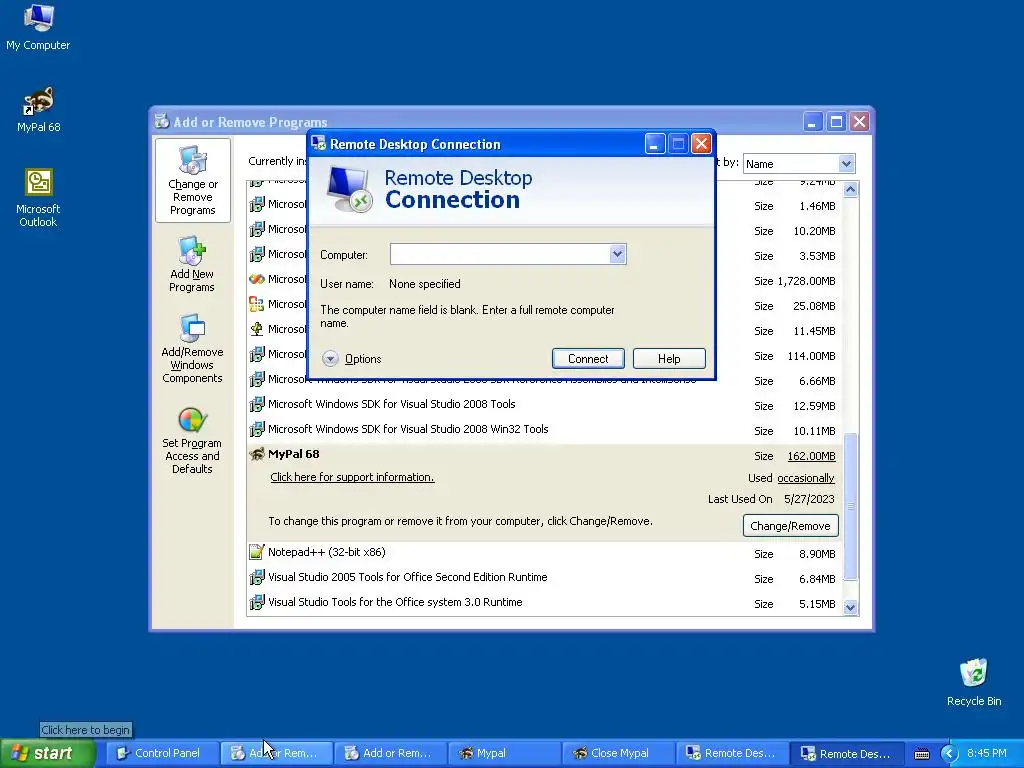Select Microsoft Windows SDK 2008 Tools entry
Image resolution: width=1024 pixels, height=768 pixels.
[x=544, y=405]
